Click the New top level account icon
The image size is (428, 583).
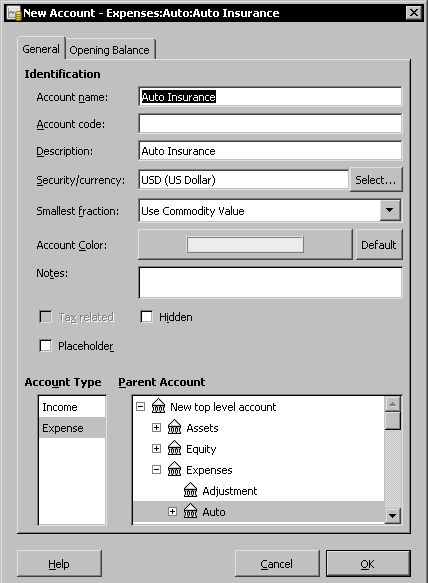tap(158, 406)
